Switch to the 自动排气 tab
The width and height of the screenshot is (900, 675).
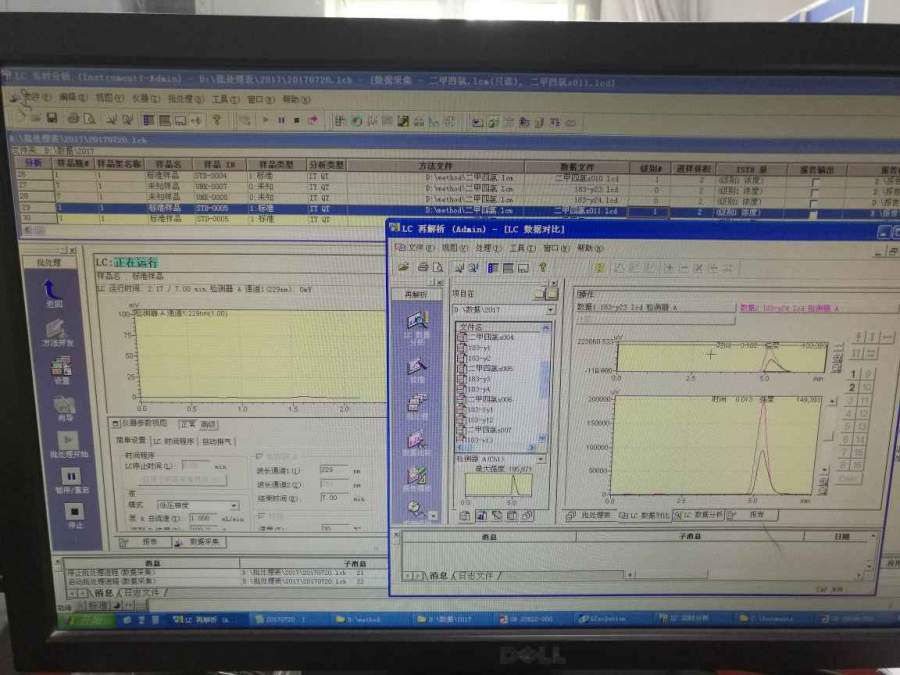click(x=217, y=441)
